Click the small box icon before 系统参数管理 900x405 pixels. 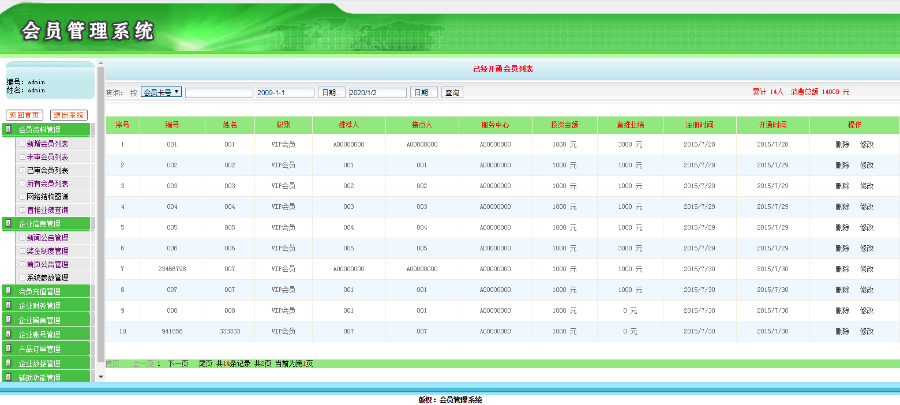click(22, 277)
